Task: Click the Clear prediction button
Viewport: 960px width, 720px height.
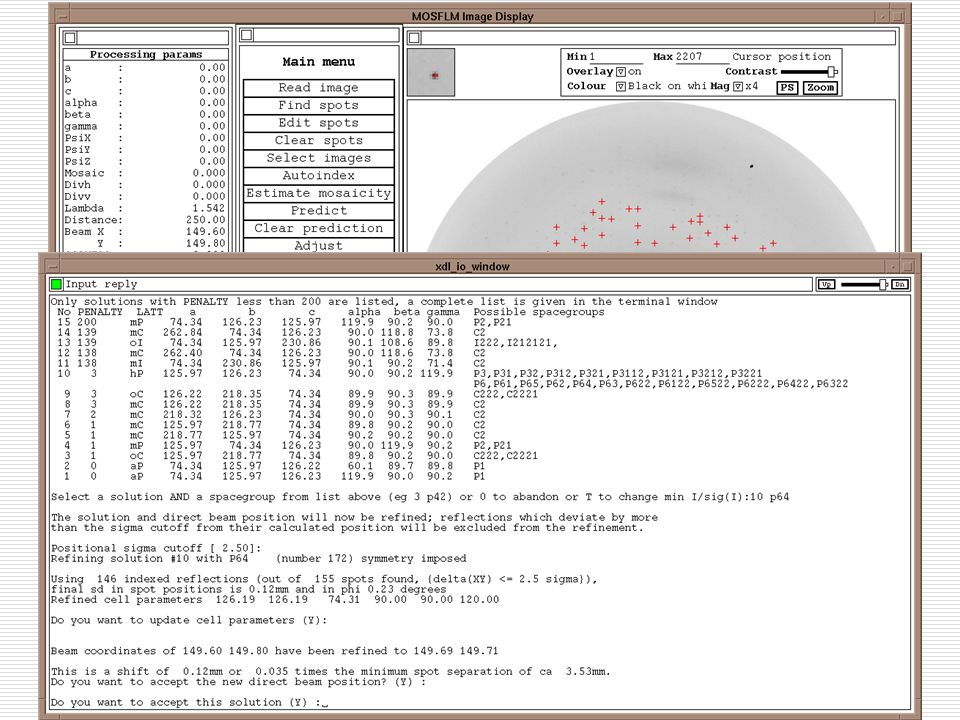Action: click(x=318, y=228)
